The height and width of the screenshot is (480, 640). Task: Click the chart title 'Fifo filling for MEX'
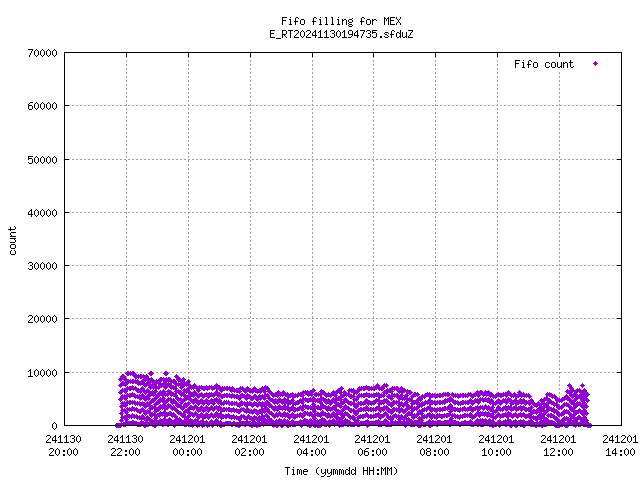[x=341, y=21]
